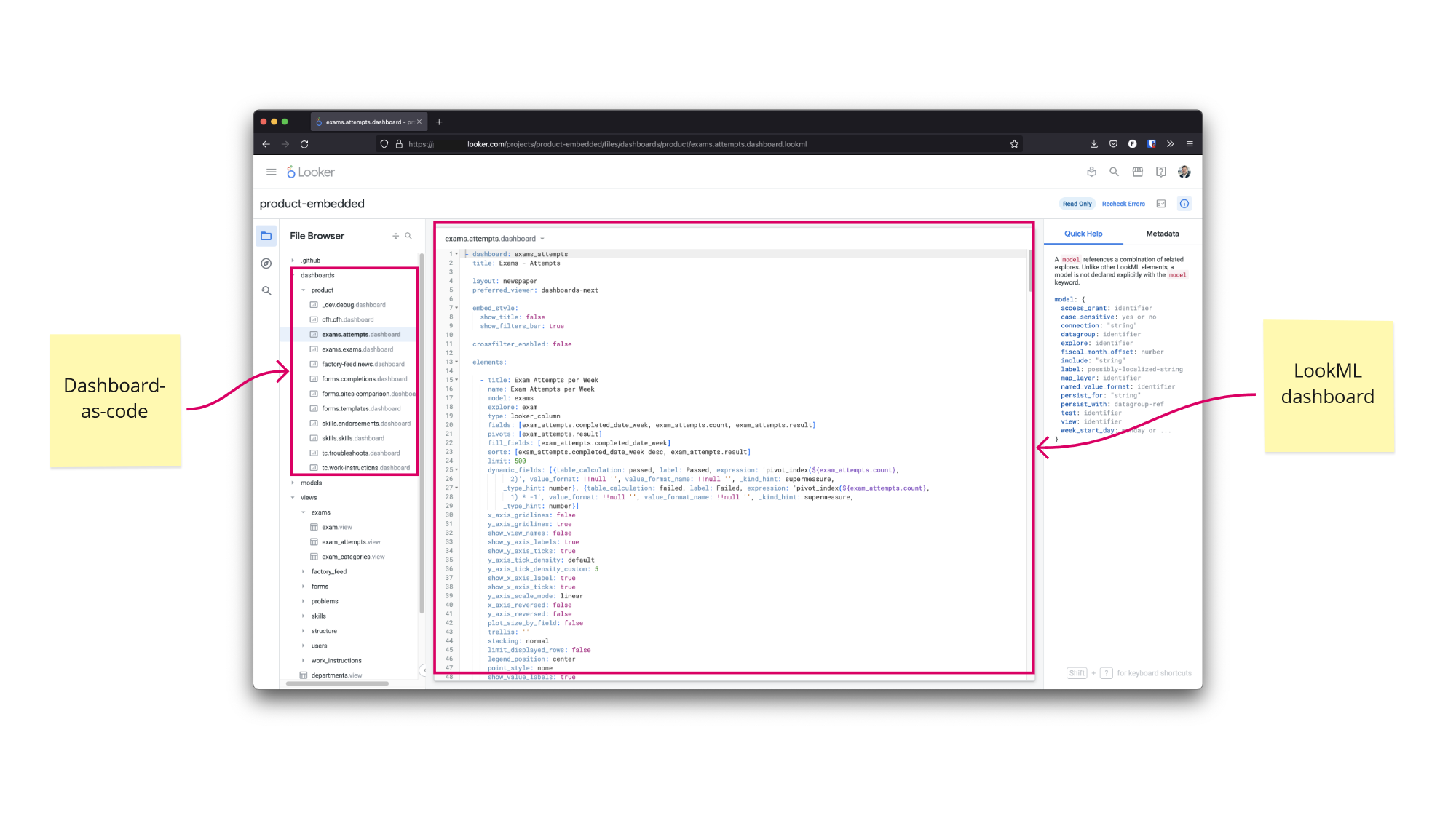
Task: Open exams.attempts.dashboard file dropdown arrow
Action: pyautogui.click(x=542, y=239)
